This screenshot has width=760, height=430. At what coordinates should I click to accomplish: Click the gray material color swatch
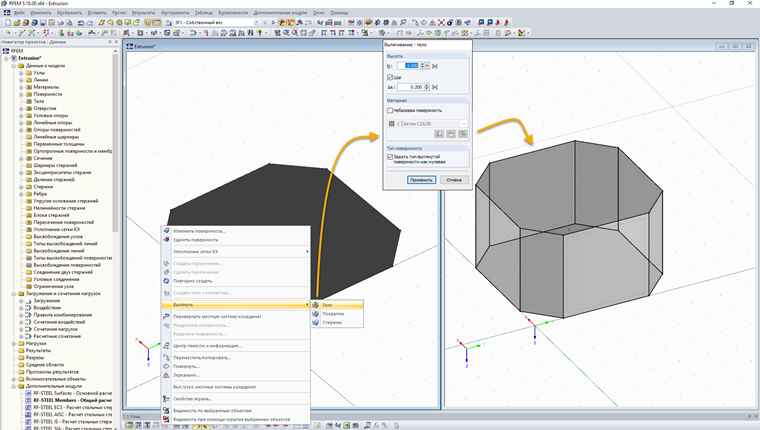click(x=392, y=124)
